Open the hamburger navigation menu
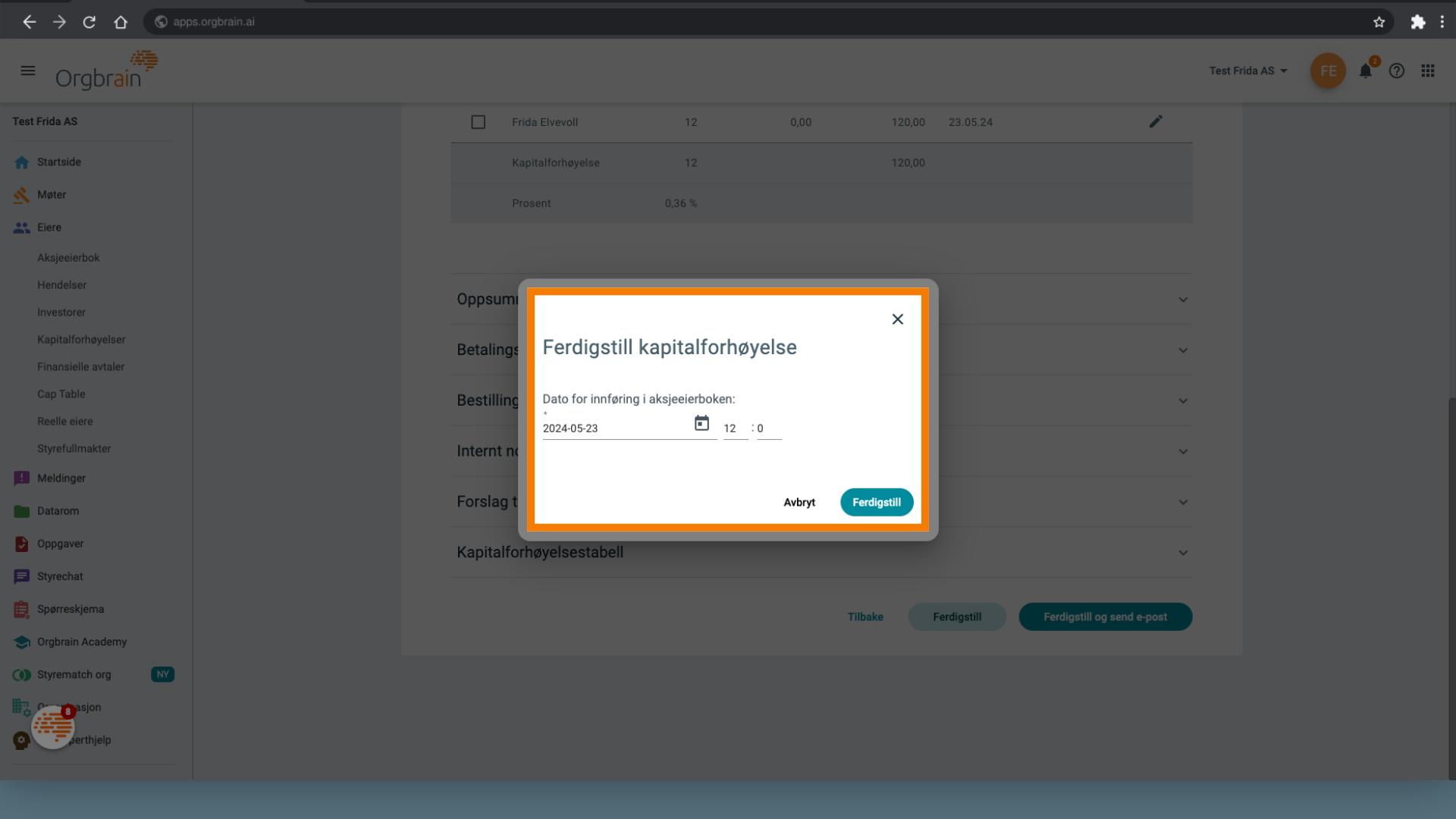 pyautogui.click(x=28, y=71)
